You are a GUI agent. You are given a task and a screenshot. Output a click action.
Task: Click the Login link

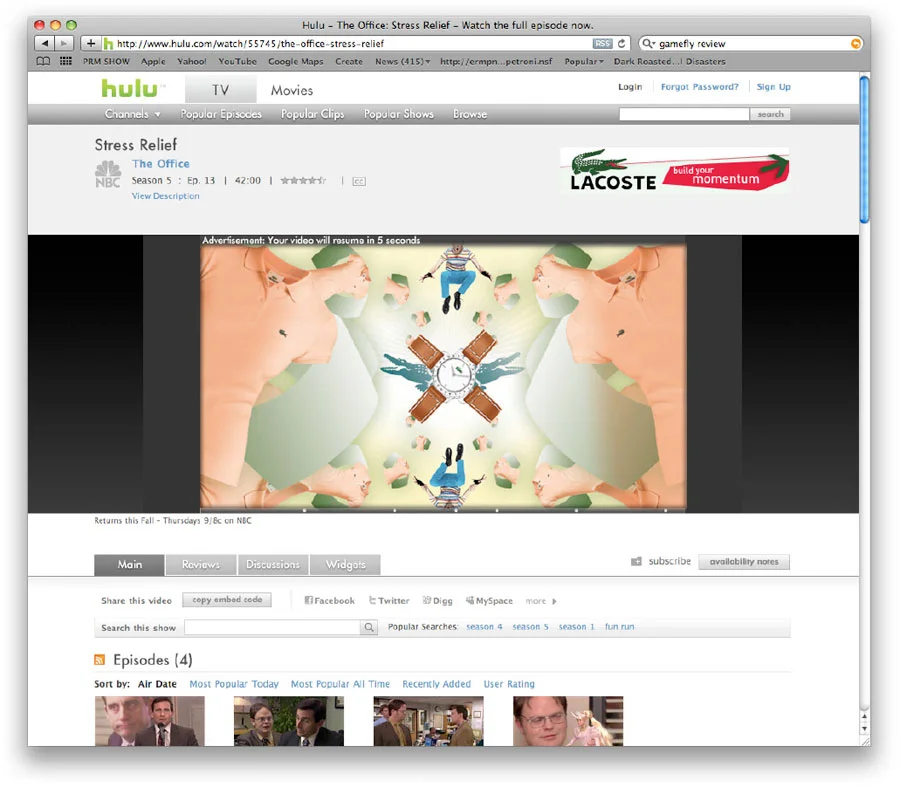tap(630, 87)
